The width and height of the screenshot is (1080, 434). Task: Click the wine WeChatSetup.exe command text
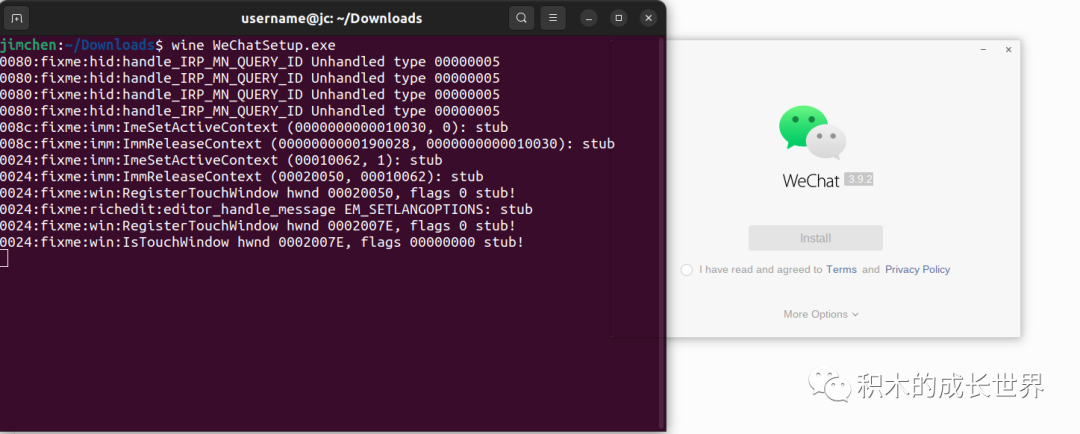pyautogui.click(x=253, y=45)
